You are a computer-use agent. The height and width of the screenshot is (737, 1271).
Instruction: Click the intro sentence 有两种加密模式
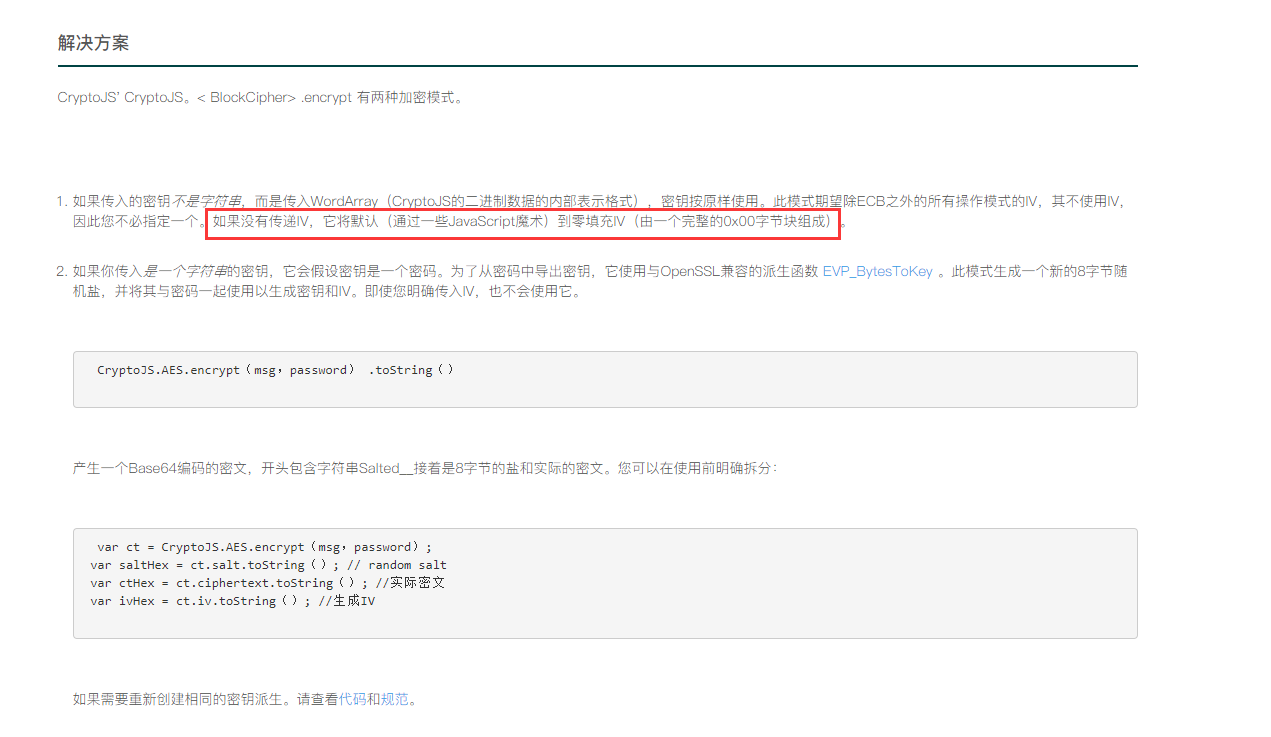[262, 97]
